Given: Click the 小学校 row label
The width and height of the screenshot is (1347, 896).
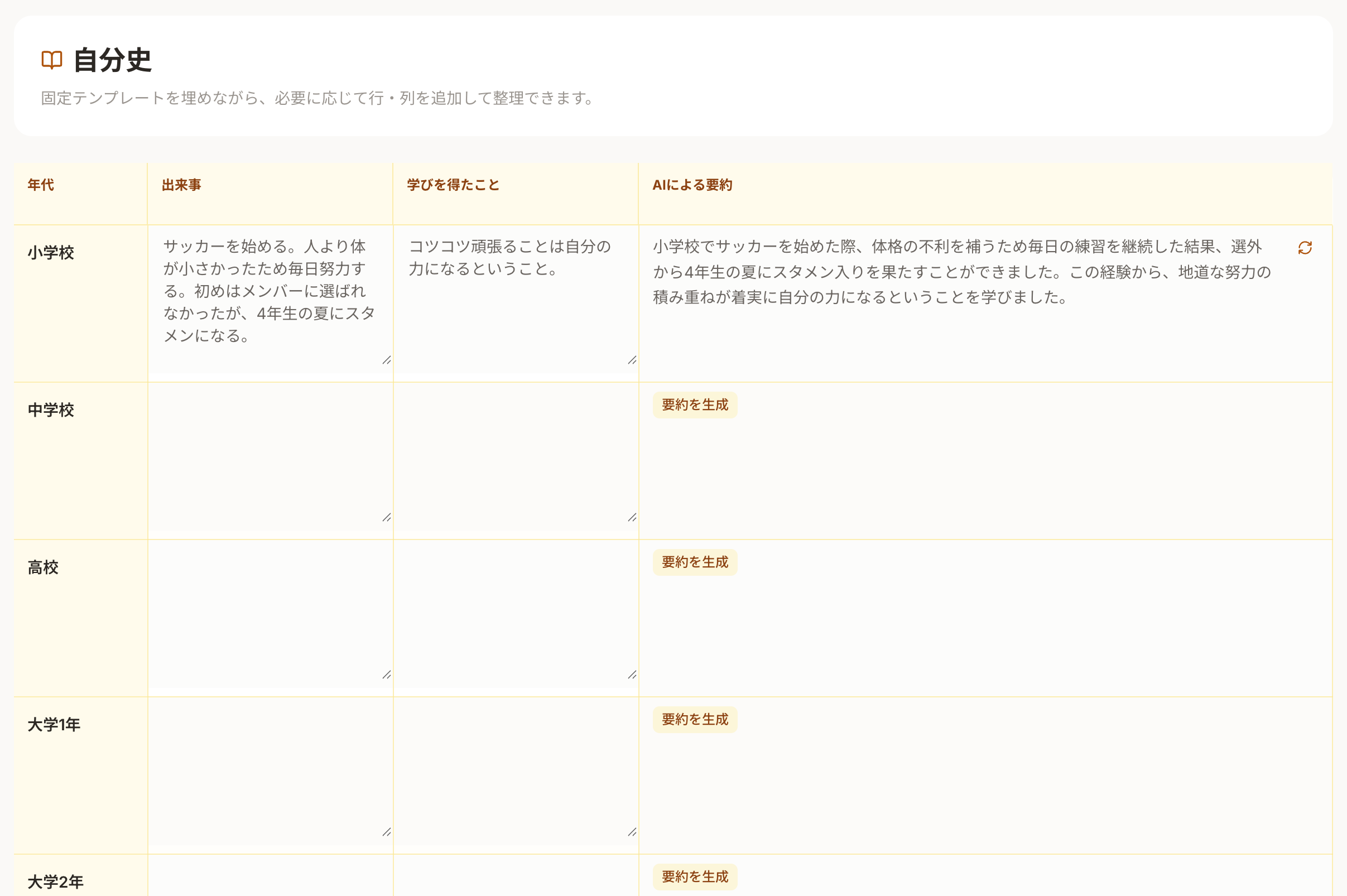Looking at the screenshot, I should [x=50, y=252].
